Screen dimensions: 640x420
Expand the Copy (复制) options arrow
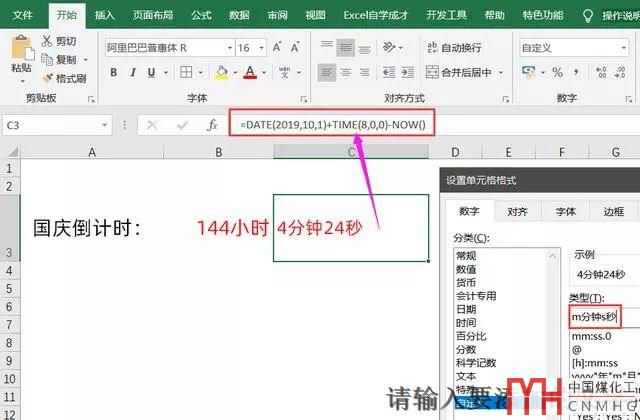(x=85, y=60)
